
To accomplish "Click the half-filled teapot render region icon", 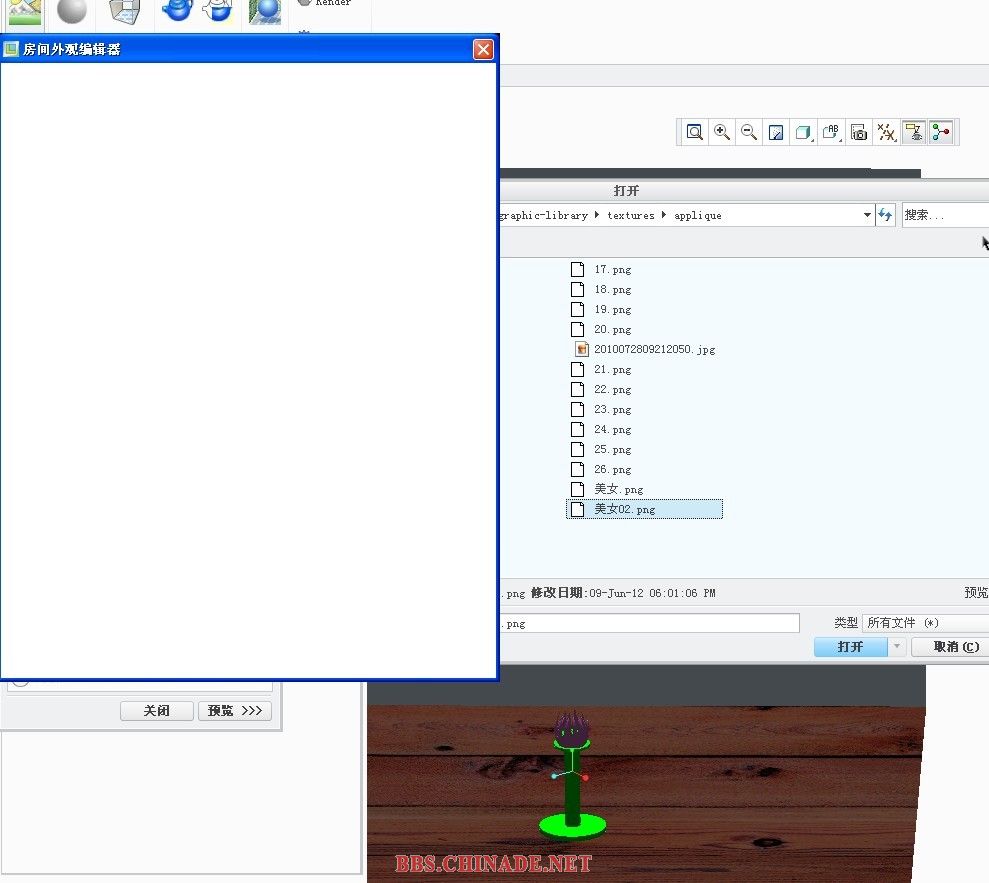I will (218, 10).
